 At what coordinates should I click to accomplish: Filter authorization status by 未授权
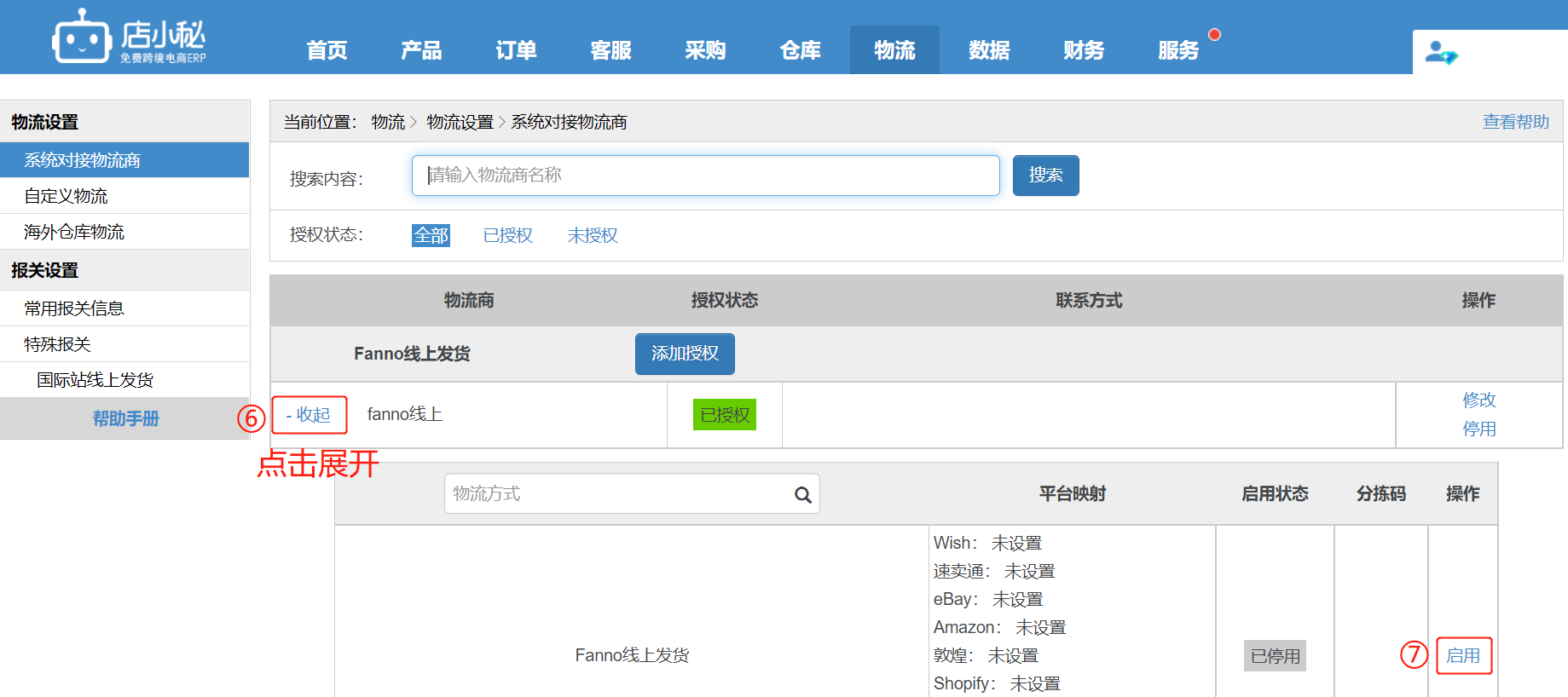pos(593,235)
